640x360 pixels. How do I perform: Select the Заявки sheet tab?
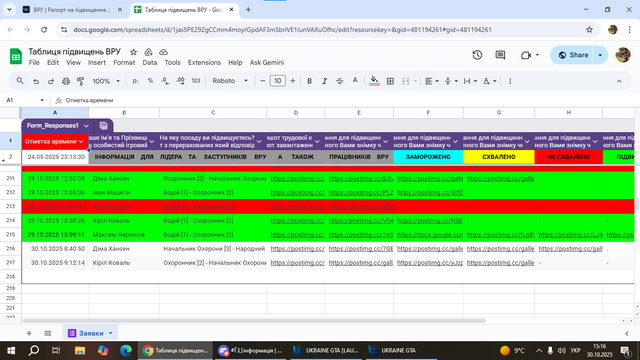(x=91, y=333)
